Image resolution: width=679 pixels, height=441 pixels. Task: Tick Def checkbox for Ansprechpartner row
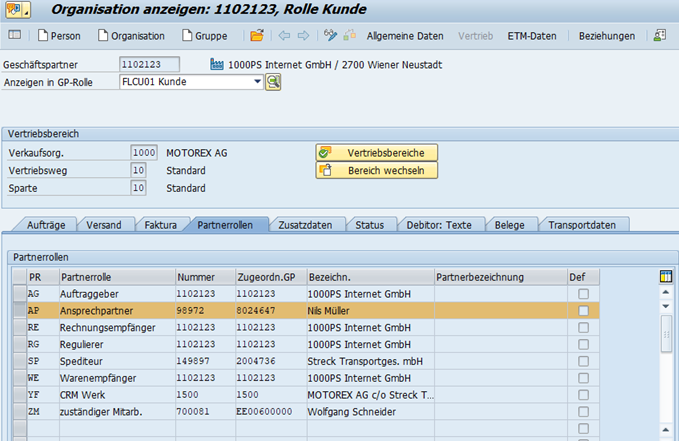click(581, 310)
